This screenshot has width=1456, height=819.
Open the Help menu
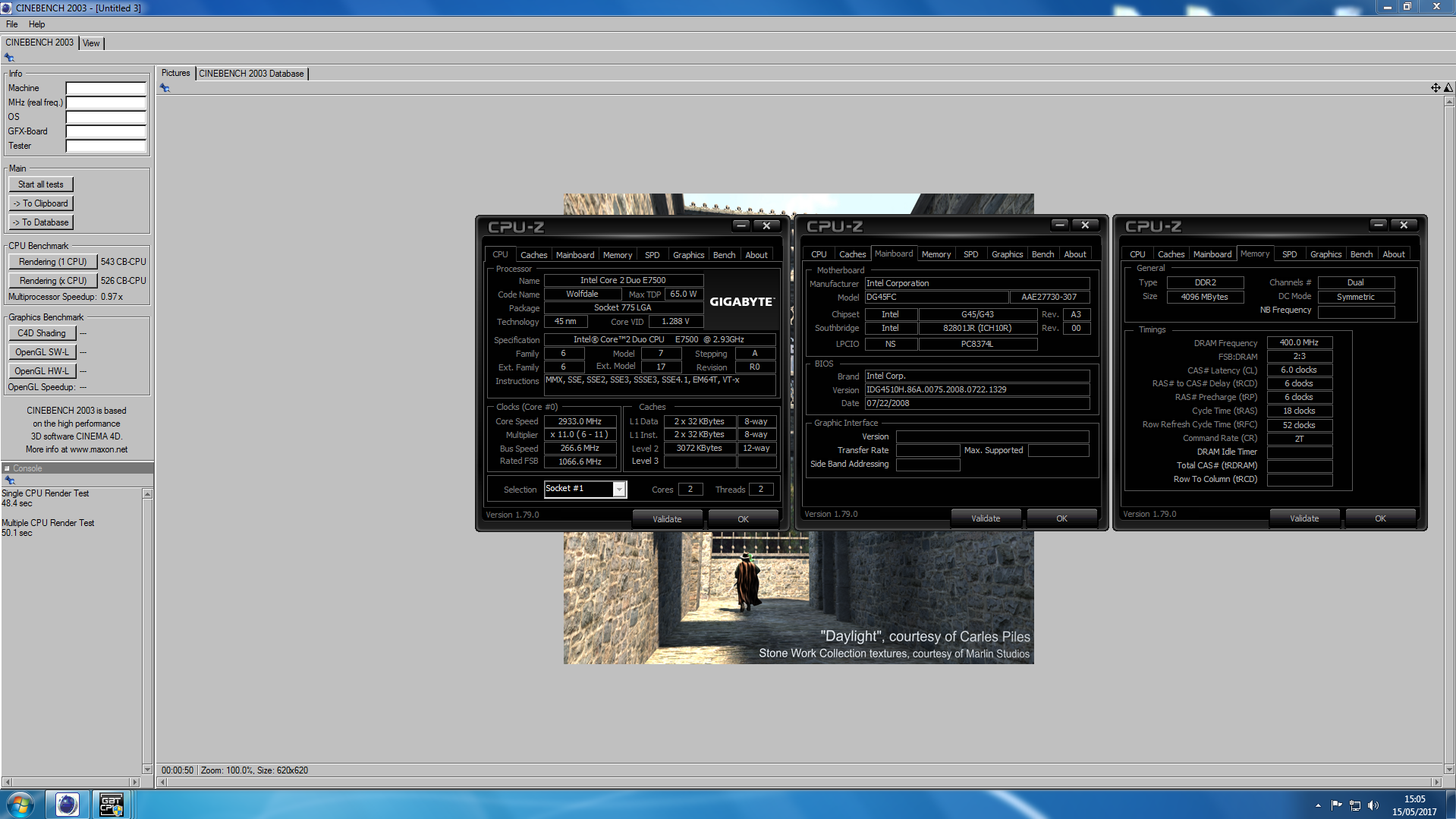[36, 24]
